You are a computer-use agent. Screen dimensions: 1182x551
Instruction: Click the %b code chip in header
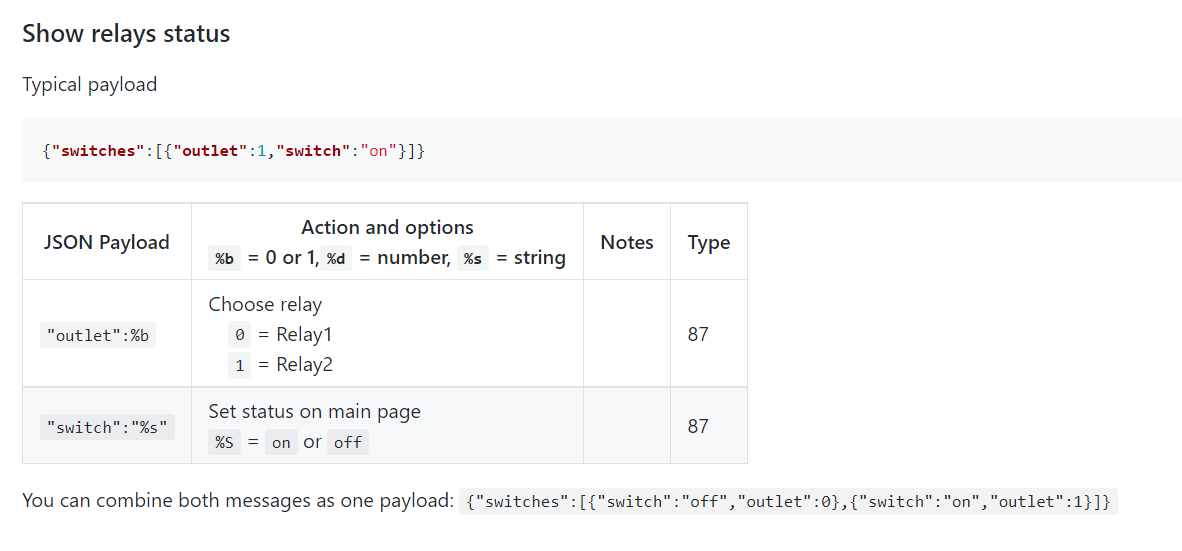point(223,259)
